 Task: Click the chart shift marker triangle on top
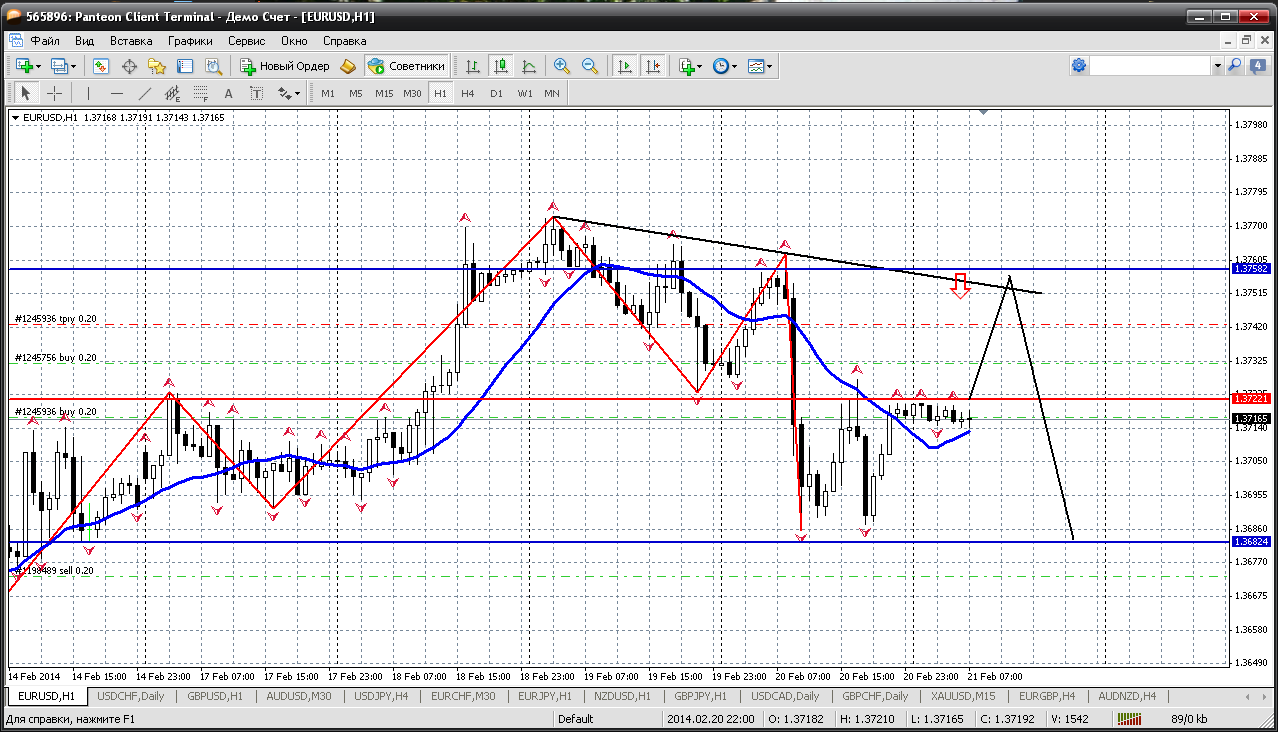(984, 113)
